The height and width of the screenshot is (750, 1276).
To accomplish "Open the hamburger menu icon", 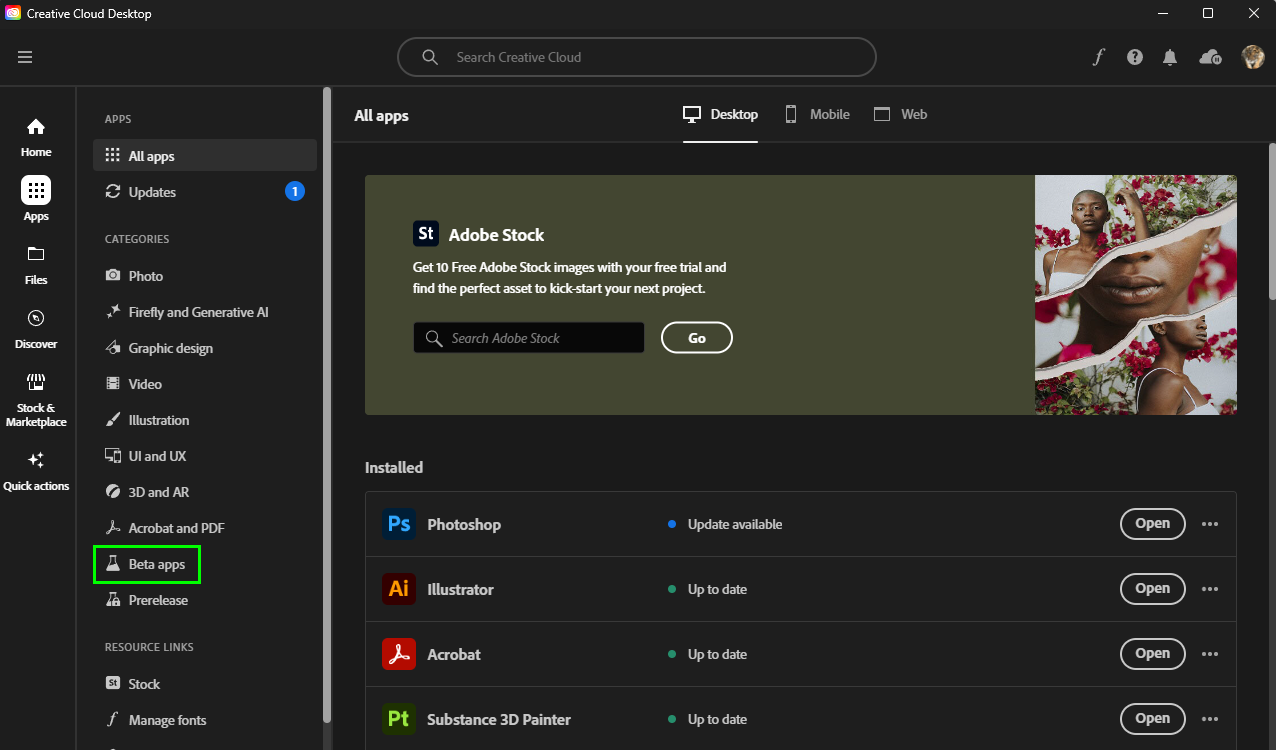I will 25,57.
